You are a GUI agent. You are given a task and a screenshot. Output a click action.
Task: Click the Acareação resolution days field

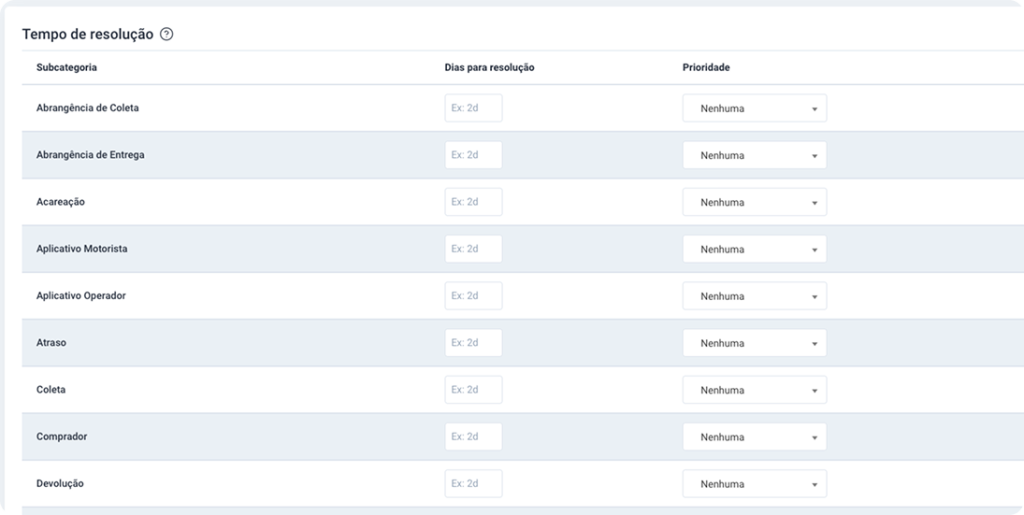click(473, 202)
